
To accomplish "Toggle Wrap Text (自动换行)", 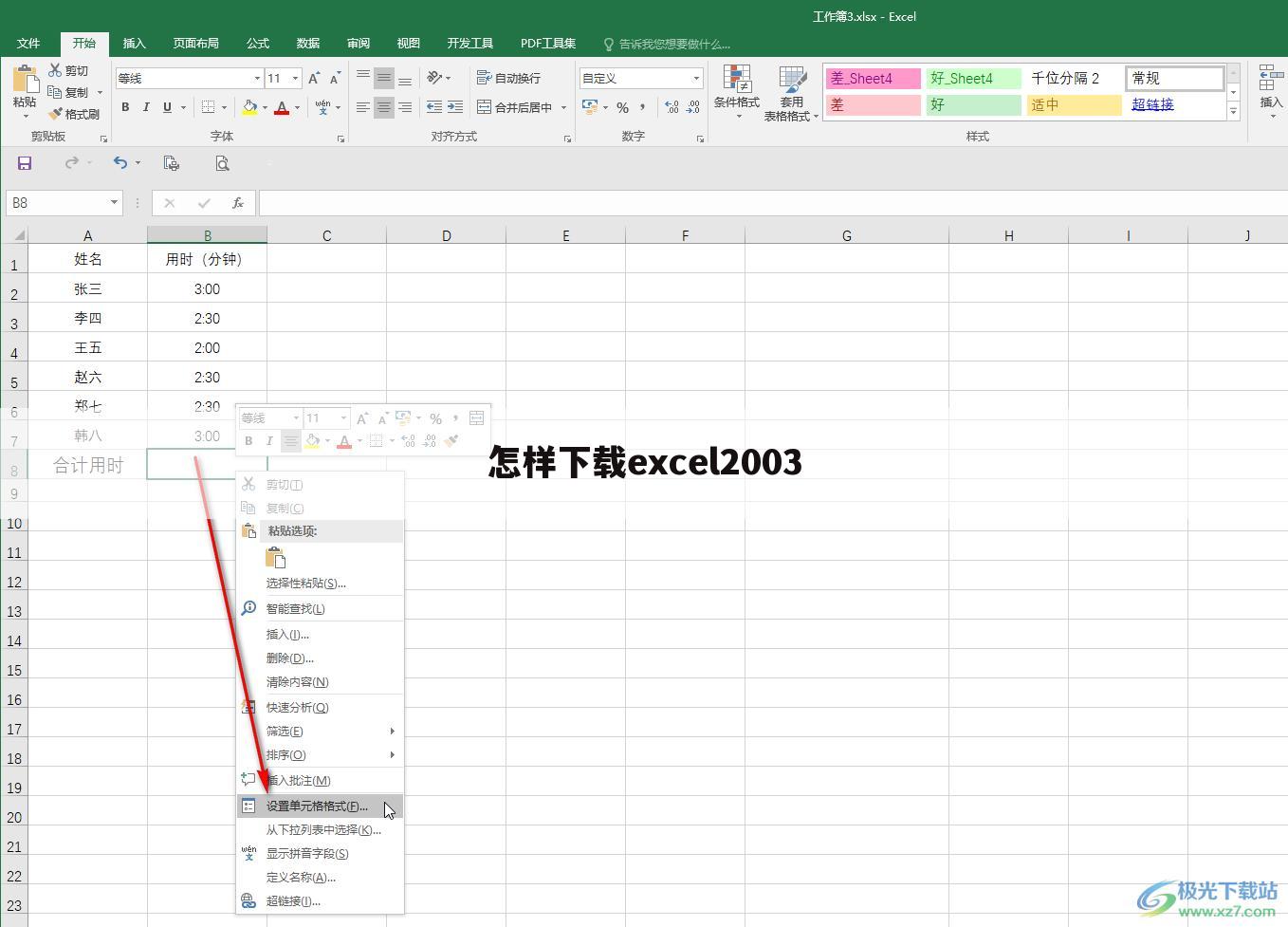I will pyautogui.click(x=508, y=78).
